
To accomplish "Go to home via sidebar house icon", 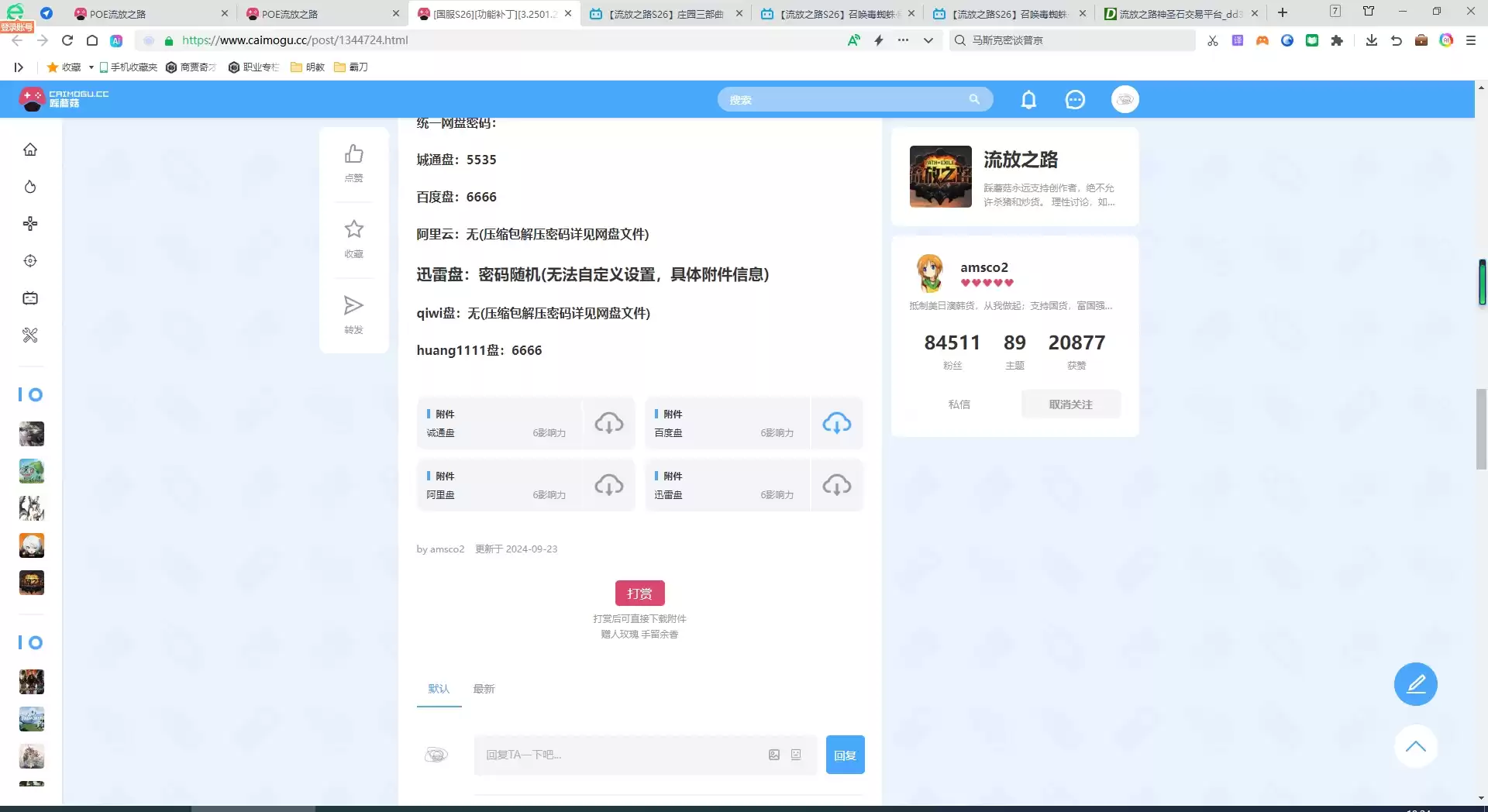I will [x=30, y=150].
